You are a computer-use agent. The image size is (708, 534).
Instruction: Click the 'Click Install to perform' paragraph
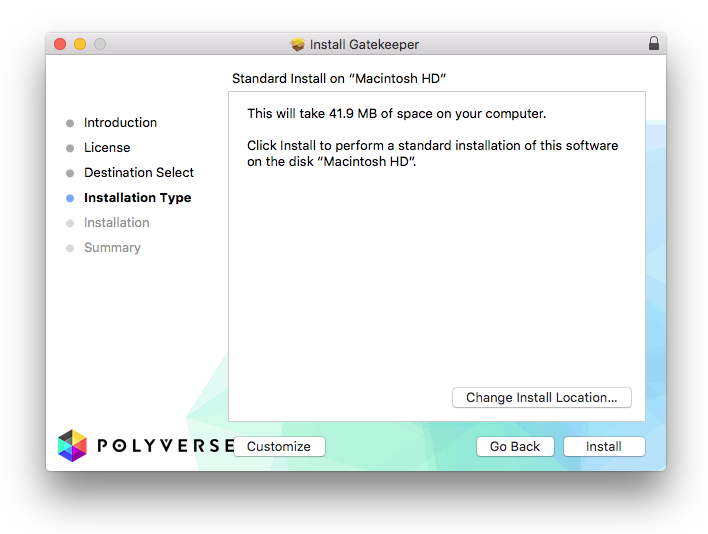pyautogui.click(x=432, y=153)
